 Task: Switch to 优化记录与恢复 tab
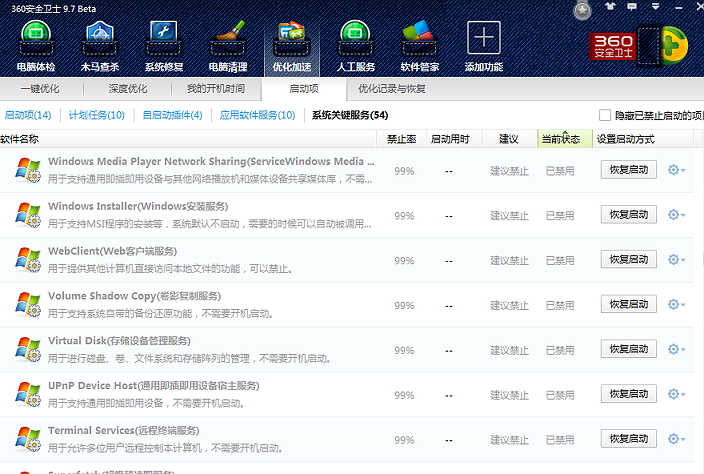(392, 89)
